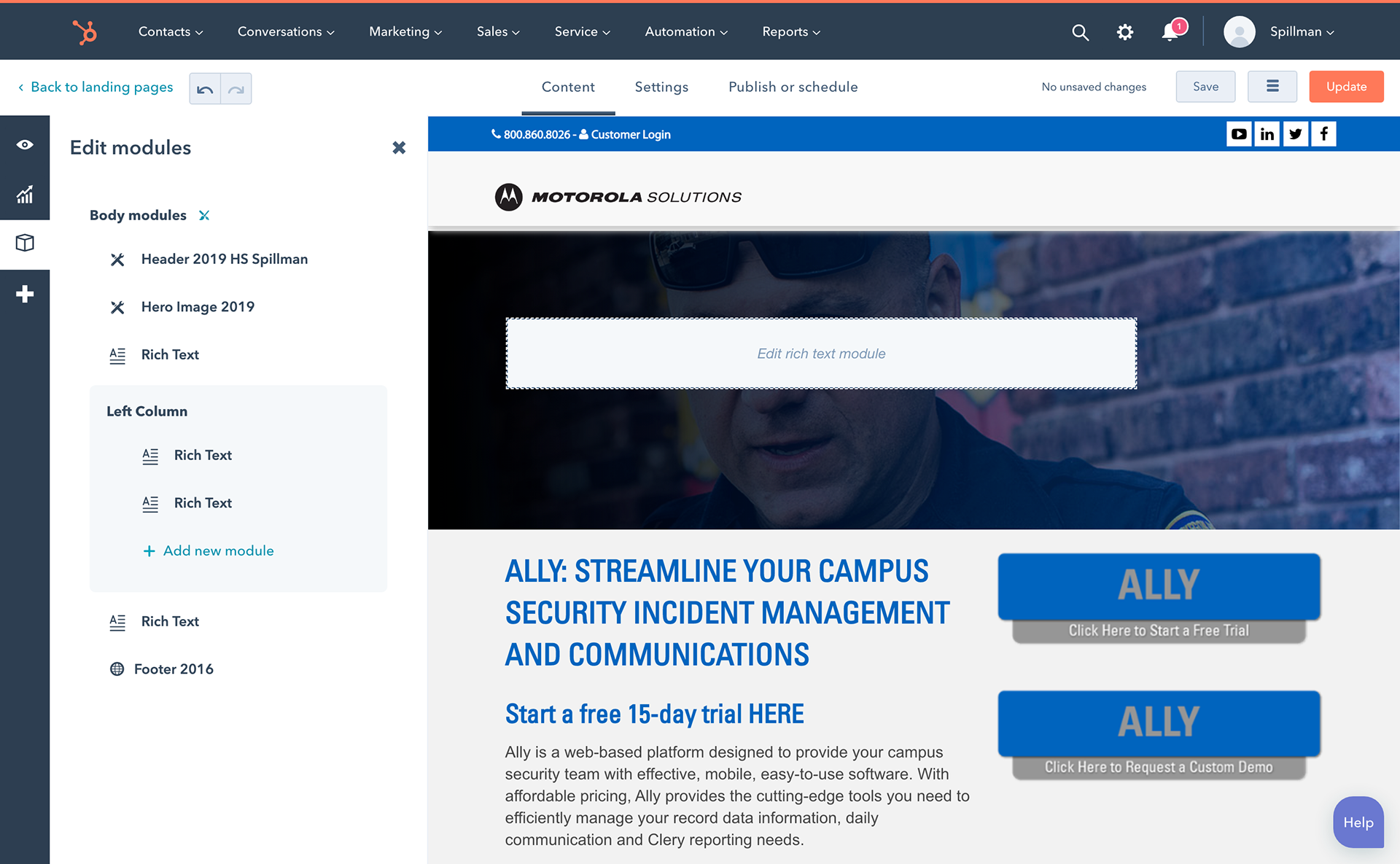Click the undo arrow button
Viewport: 1400px width, 864px height.
(205, 89)
